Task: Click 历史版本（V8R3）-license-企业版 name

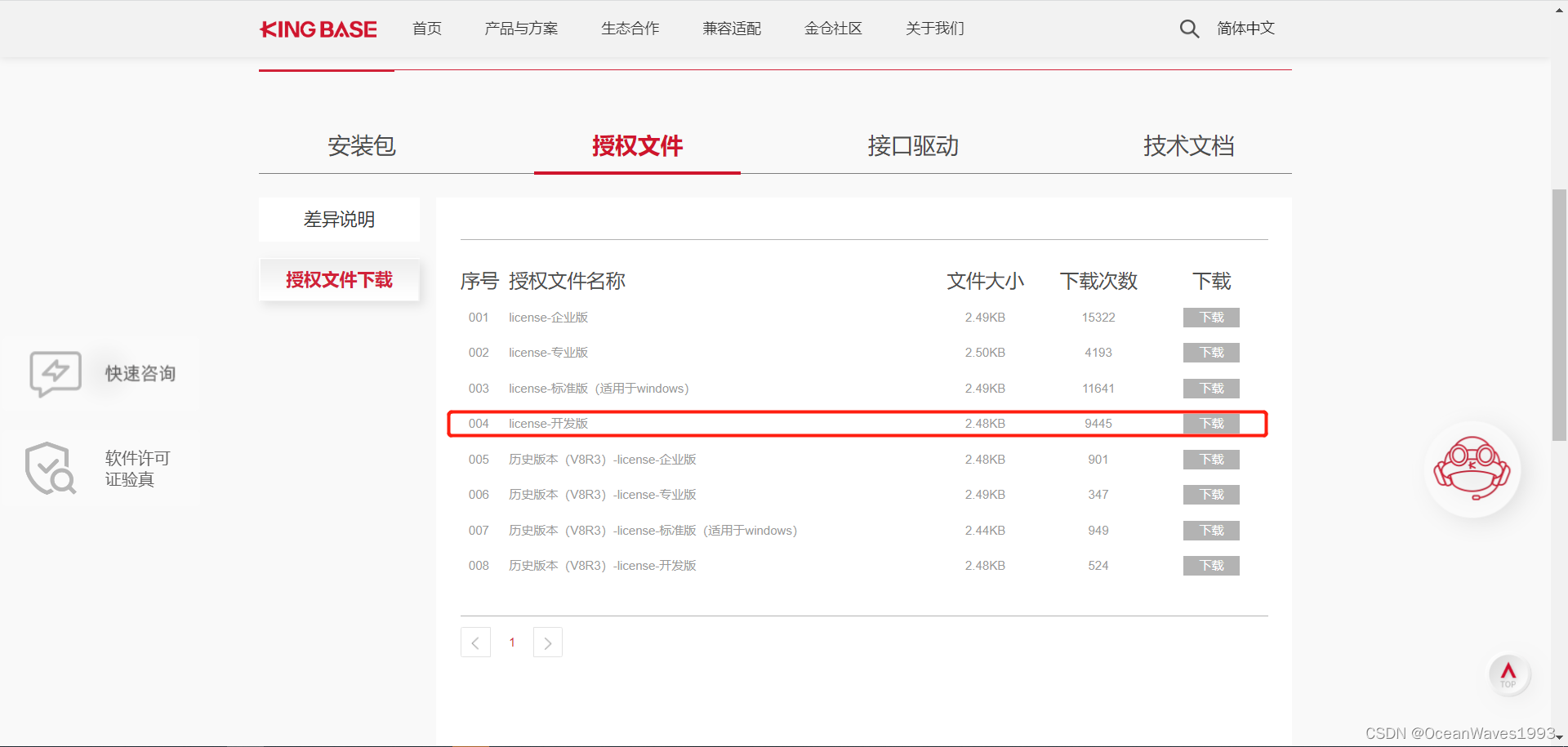Action: 603,460
